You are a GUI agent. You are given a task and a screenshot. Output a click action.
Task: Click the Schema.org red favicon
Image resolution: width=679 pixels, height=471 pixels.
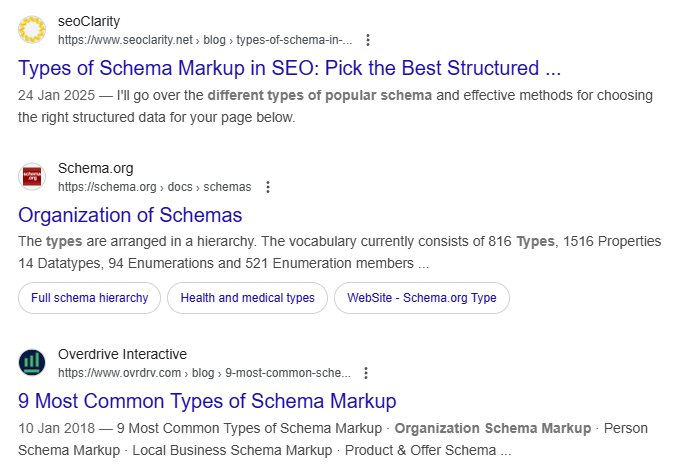click(32, 177)
